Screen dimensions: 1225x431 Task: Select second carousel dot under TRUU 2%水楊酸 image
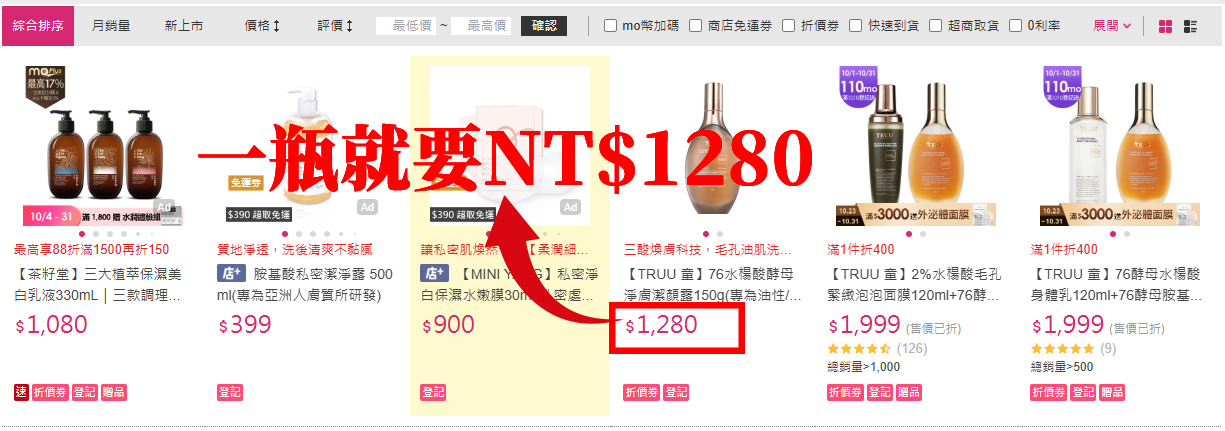click(x=922, y=234)
